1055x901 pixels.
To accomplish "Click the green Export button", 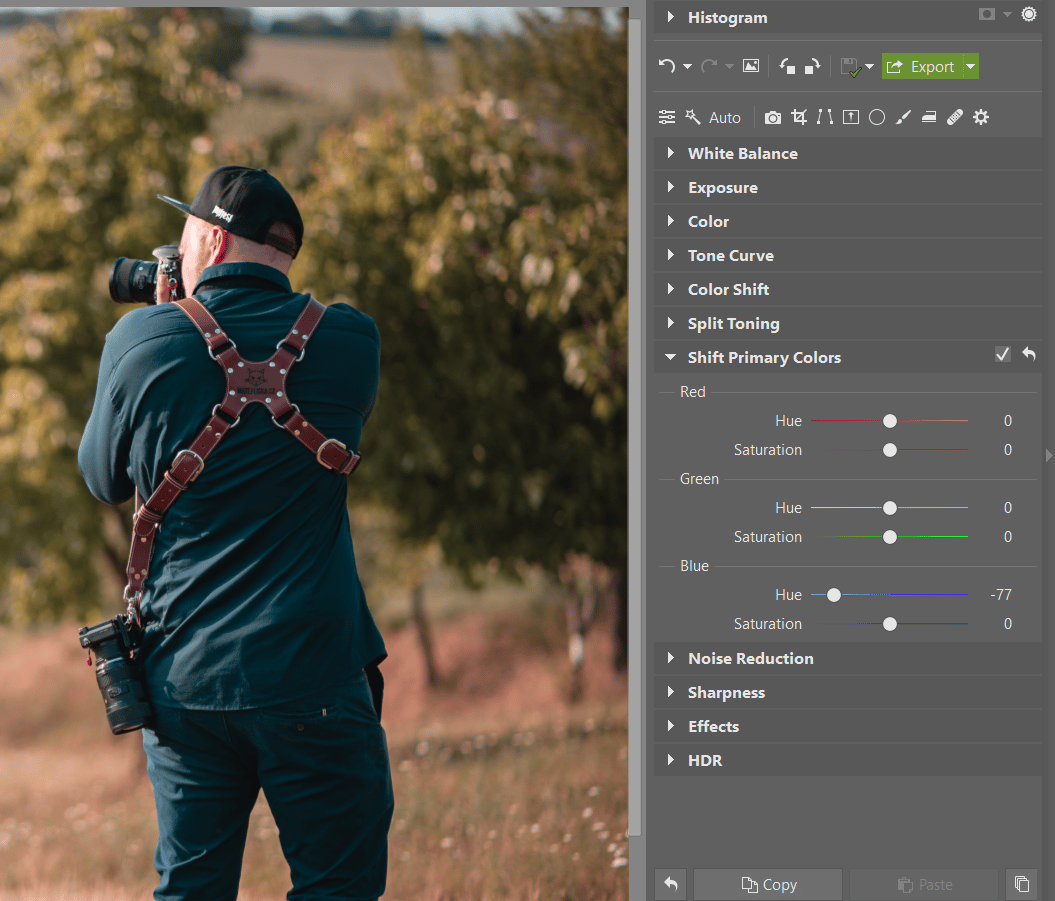I will (922, 67).
